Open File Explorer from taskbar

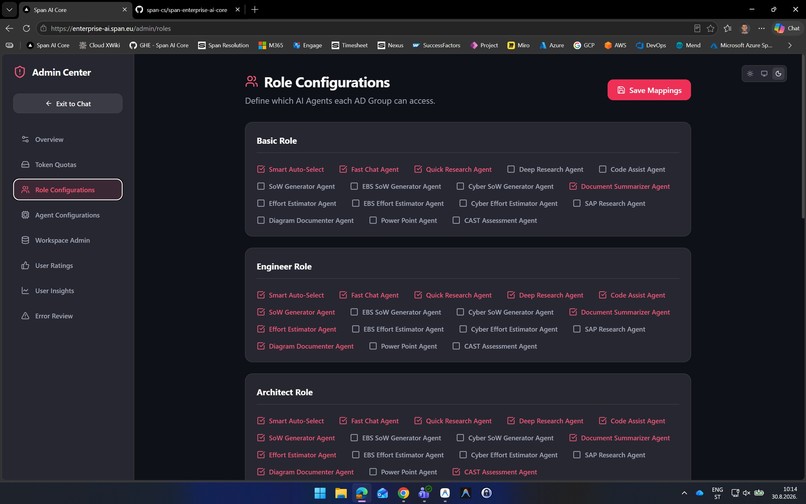(341, 493)
